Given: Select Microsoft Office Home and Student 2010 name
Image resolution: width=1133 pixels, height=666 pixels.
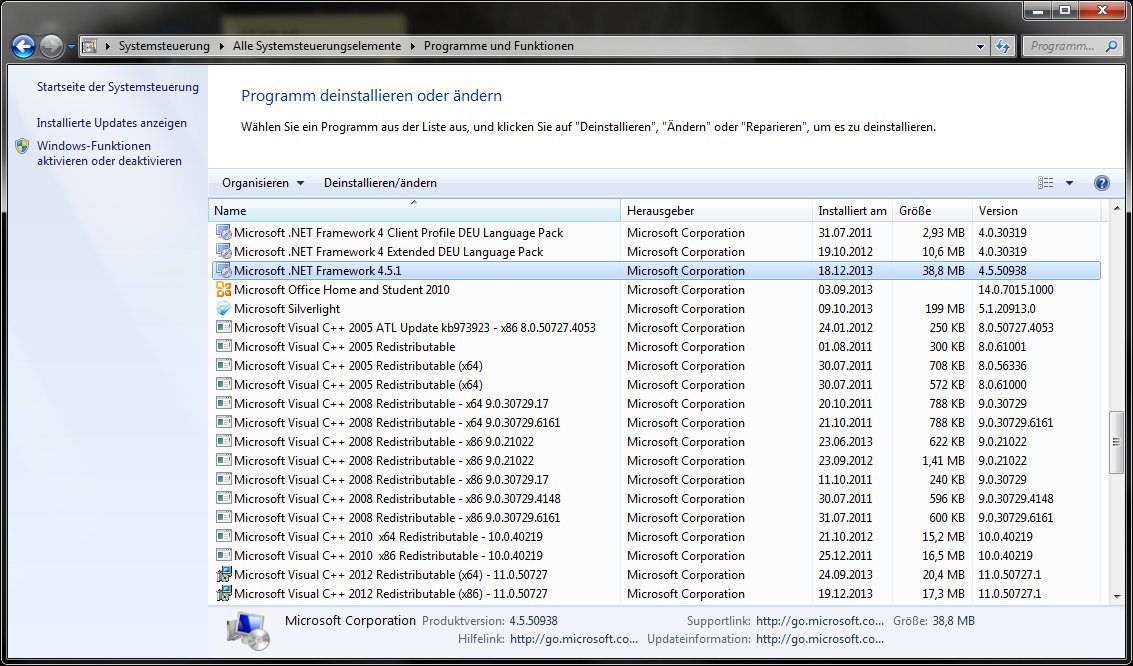Looking at the screenshot, I should pos(342,290).
